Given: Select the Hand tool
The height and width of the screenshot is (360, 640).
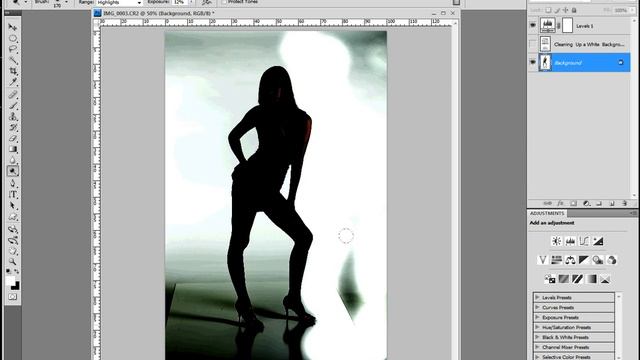Looking at the screenshot, I should pyautogui.click(x=13, y=251).
